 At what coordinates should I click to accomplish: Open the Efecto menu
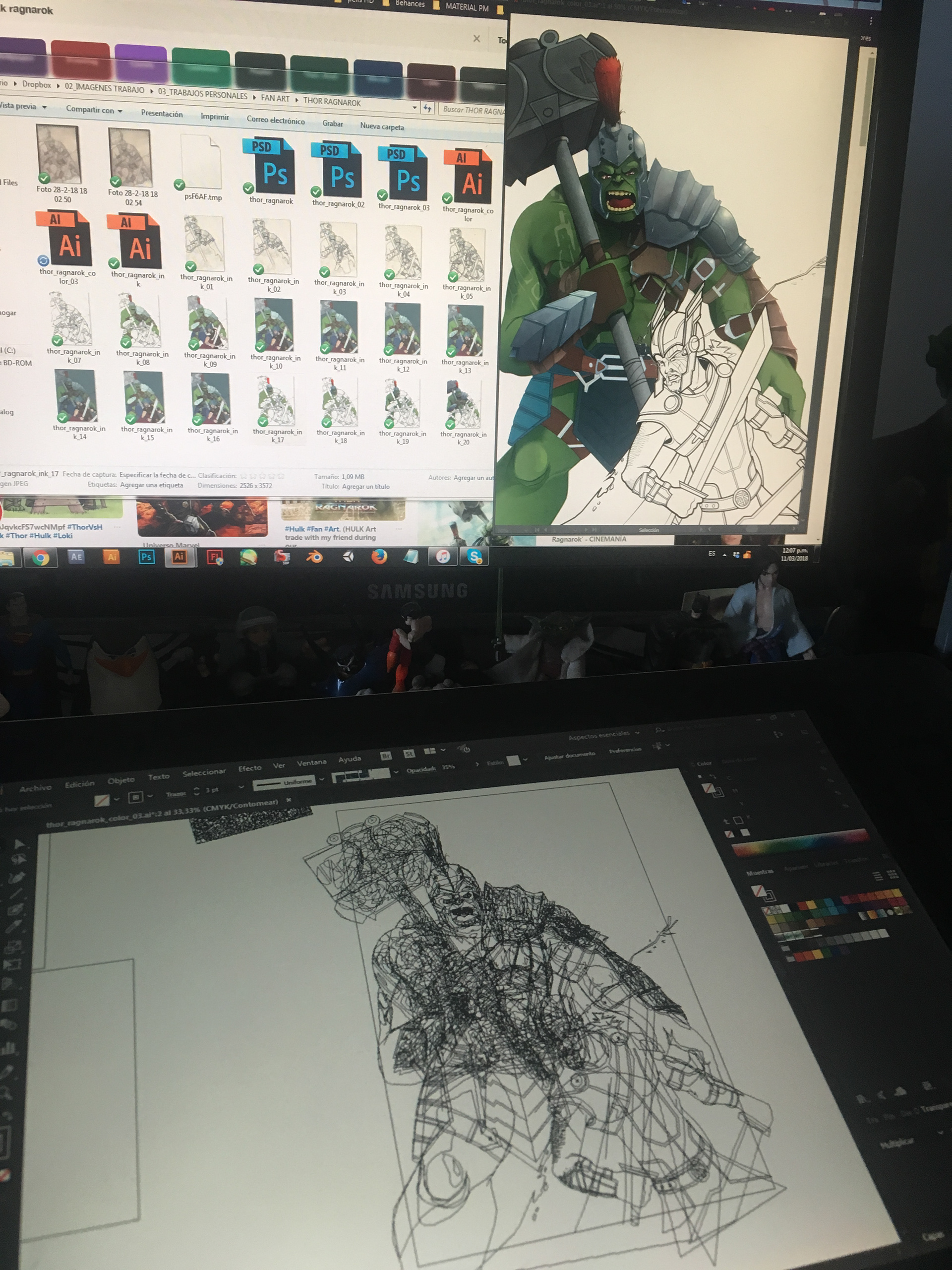(249, 768)
